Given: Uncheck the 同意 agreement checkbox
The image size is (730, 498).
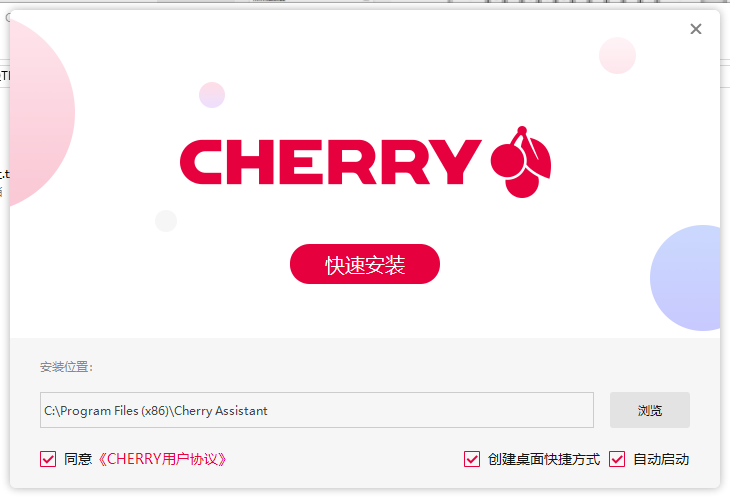Looking at the screenshot, I should [x=48, y=459].
